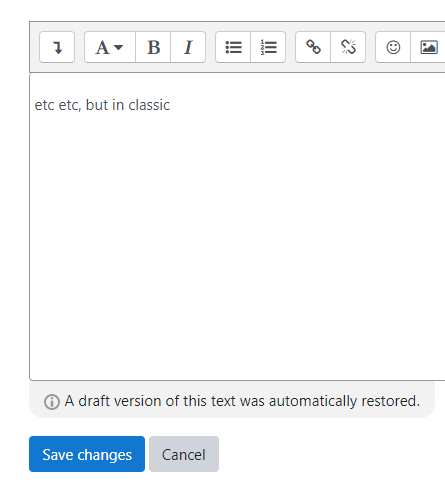Click the draft restored message text
Screen dimensions: 445x491
coord(242,401)
